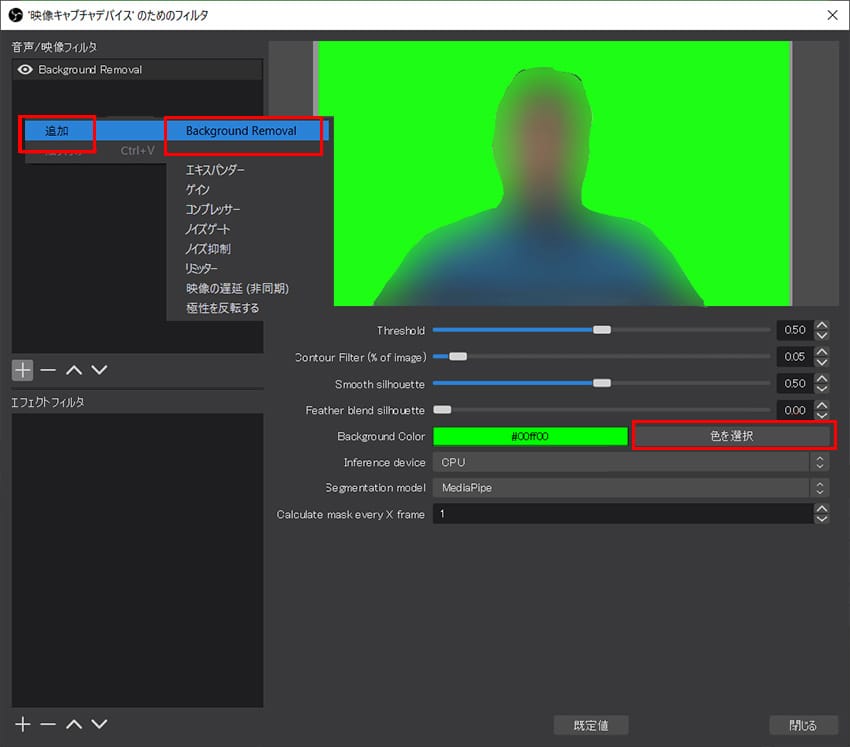850x747 pixels.
Task: Move audio/video filter up with arrow icon
Action: tap(73, 369)
